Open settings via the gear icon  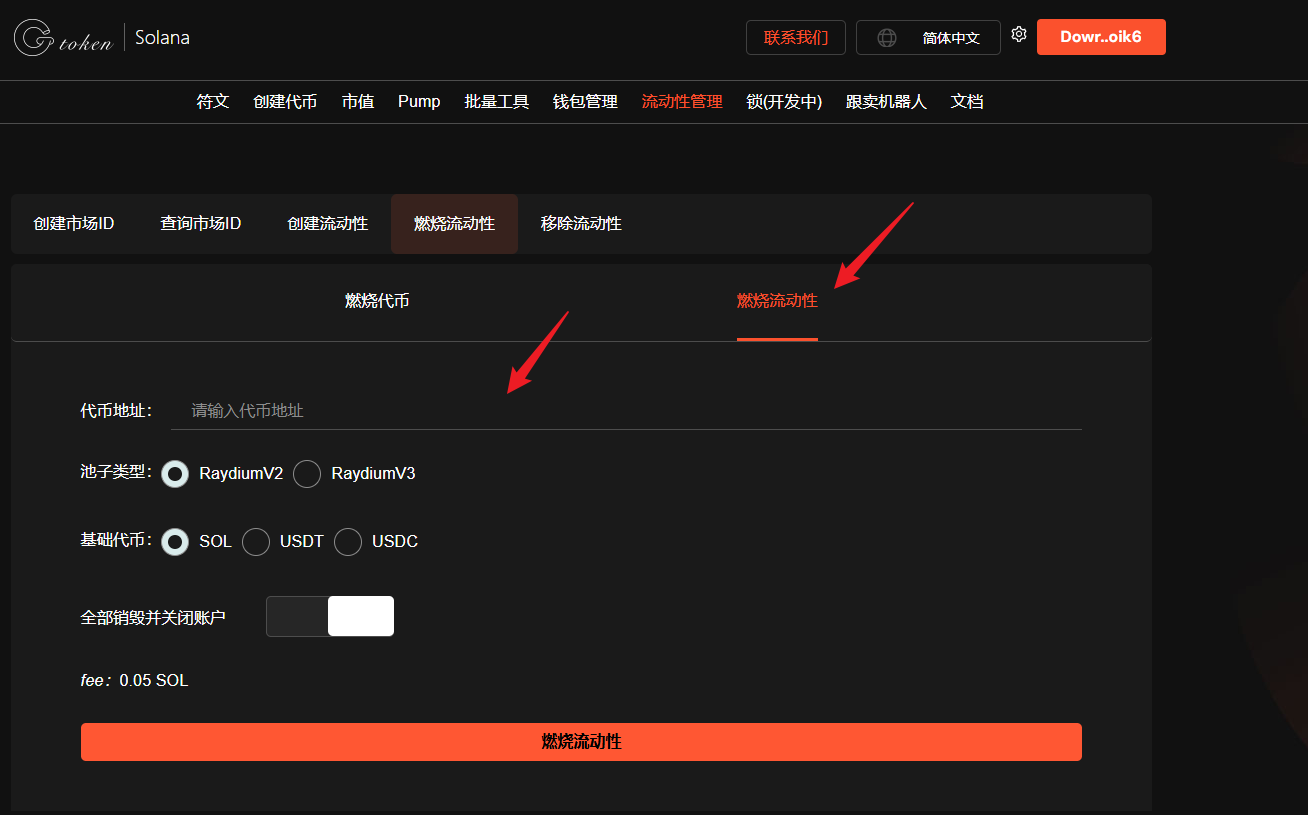(1018, 34)
